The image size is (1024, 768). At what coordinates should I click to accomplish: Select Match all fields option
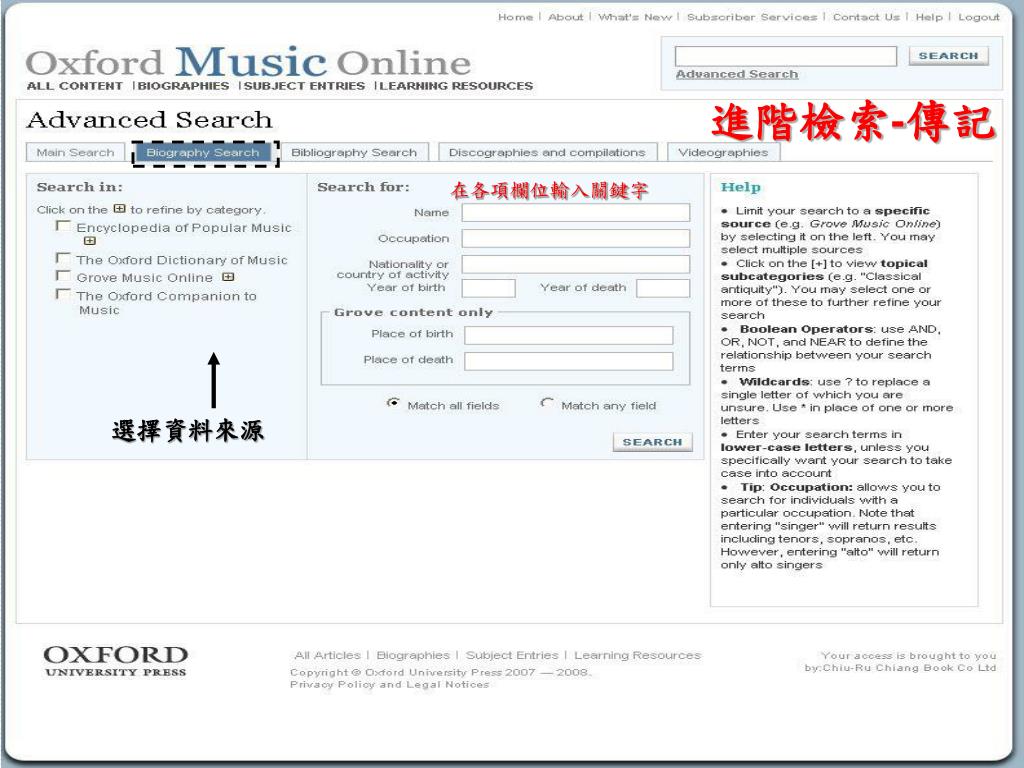coord(392,403)
